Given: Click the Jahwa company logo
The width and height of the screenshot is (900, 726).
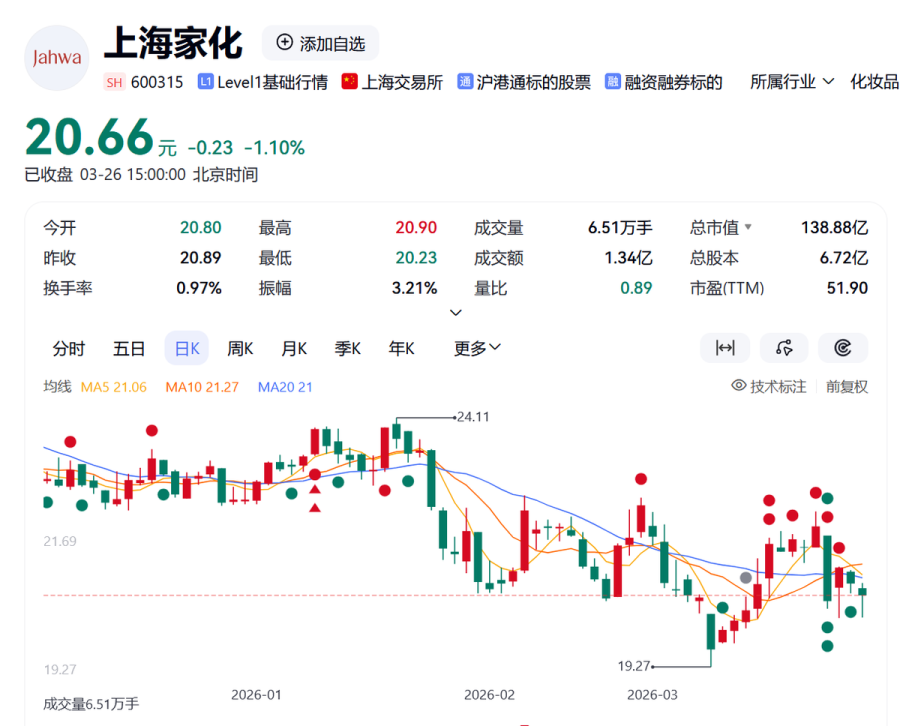Looking at the screenshot, I should click(57, 58).
